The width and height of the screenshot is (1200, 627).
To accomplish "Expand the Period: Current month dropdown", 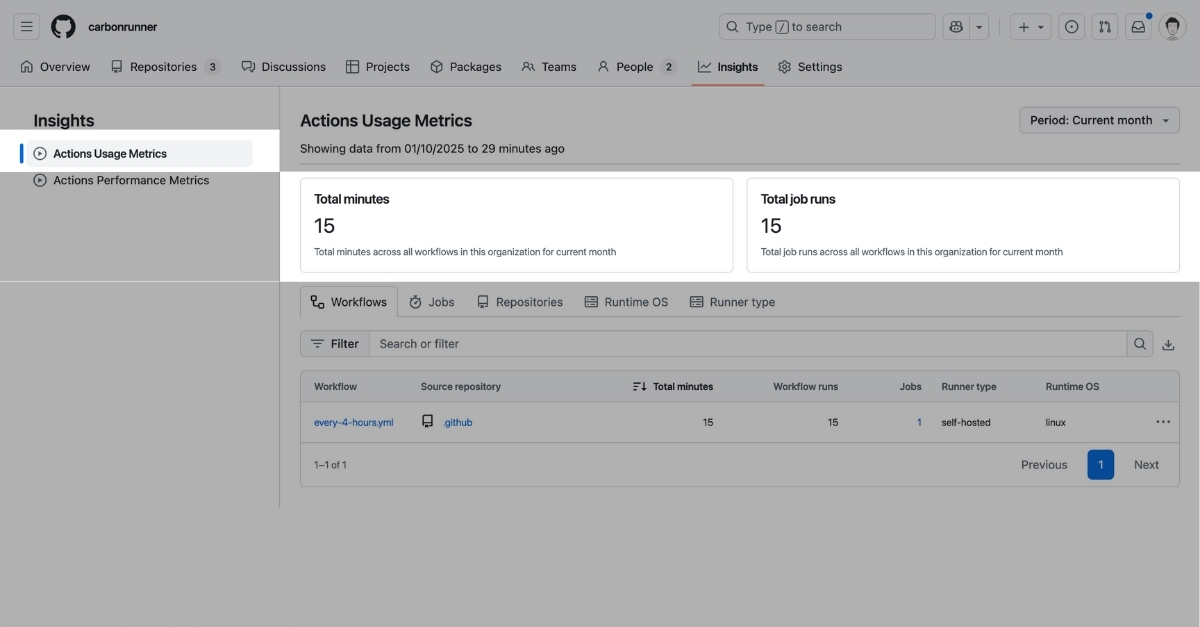I will coord(1099,120).
